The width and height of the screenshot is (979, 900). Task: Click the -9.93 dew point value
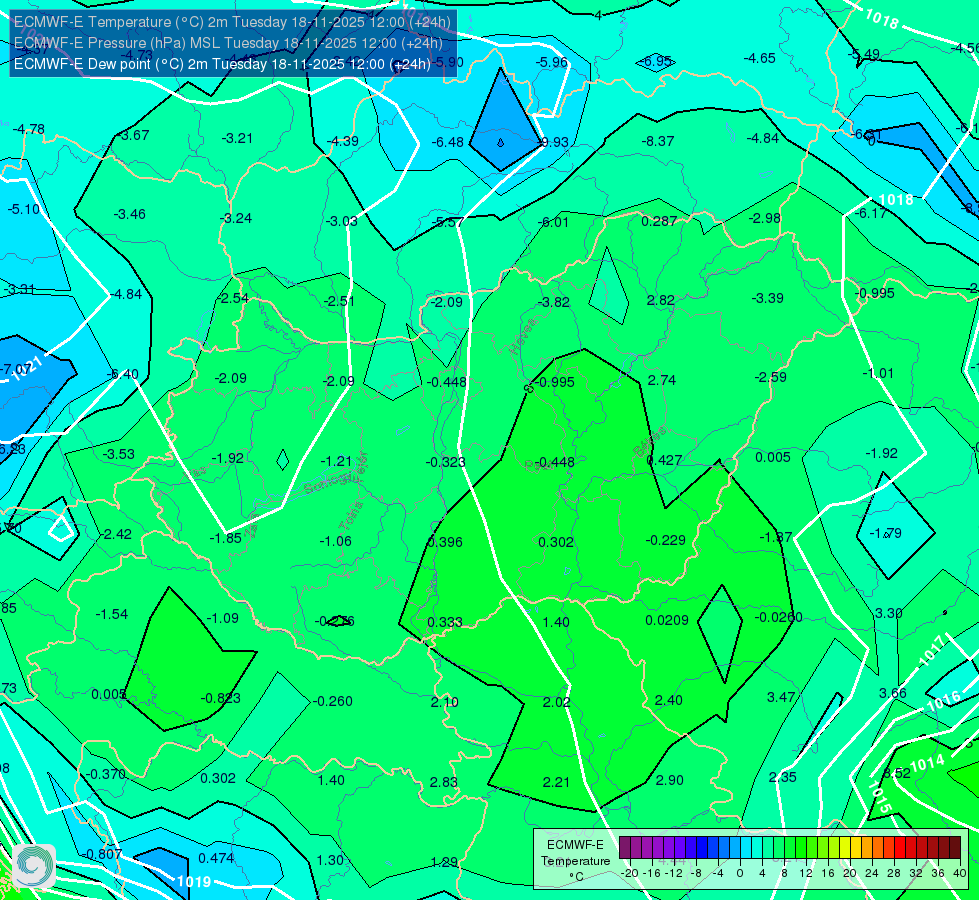tap(553, 142)
